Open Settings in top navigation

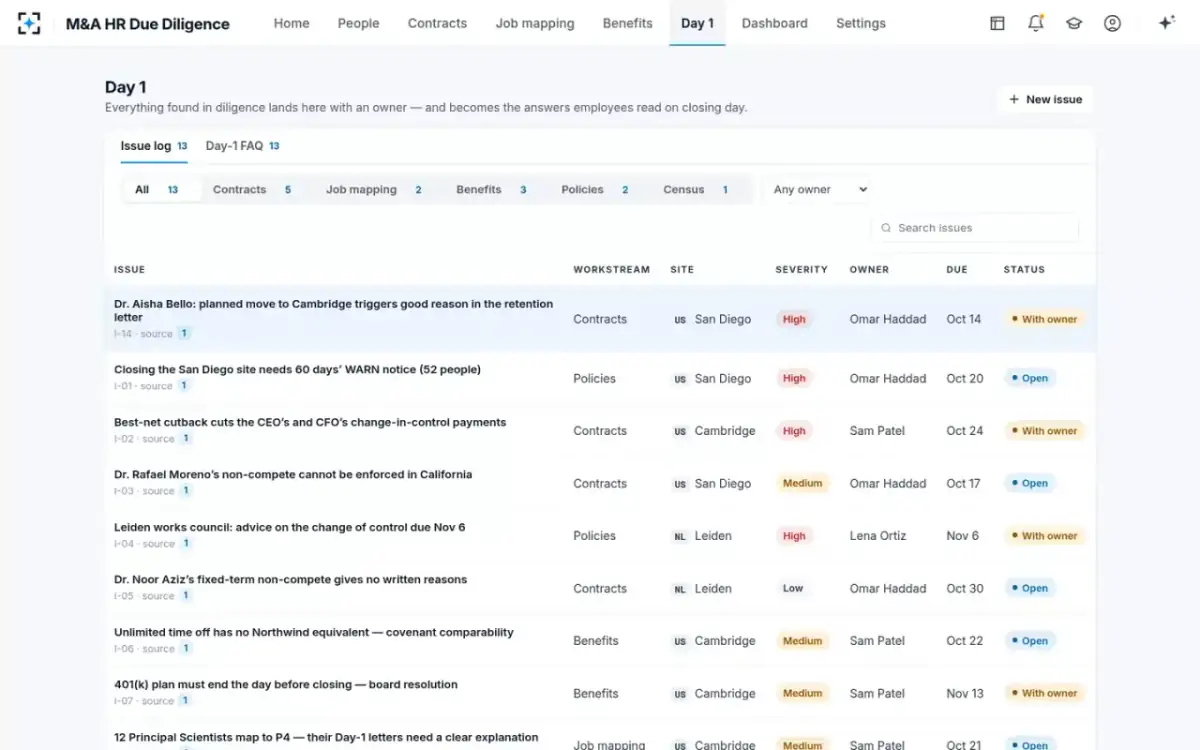861,23
